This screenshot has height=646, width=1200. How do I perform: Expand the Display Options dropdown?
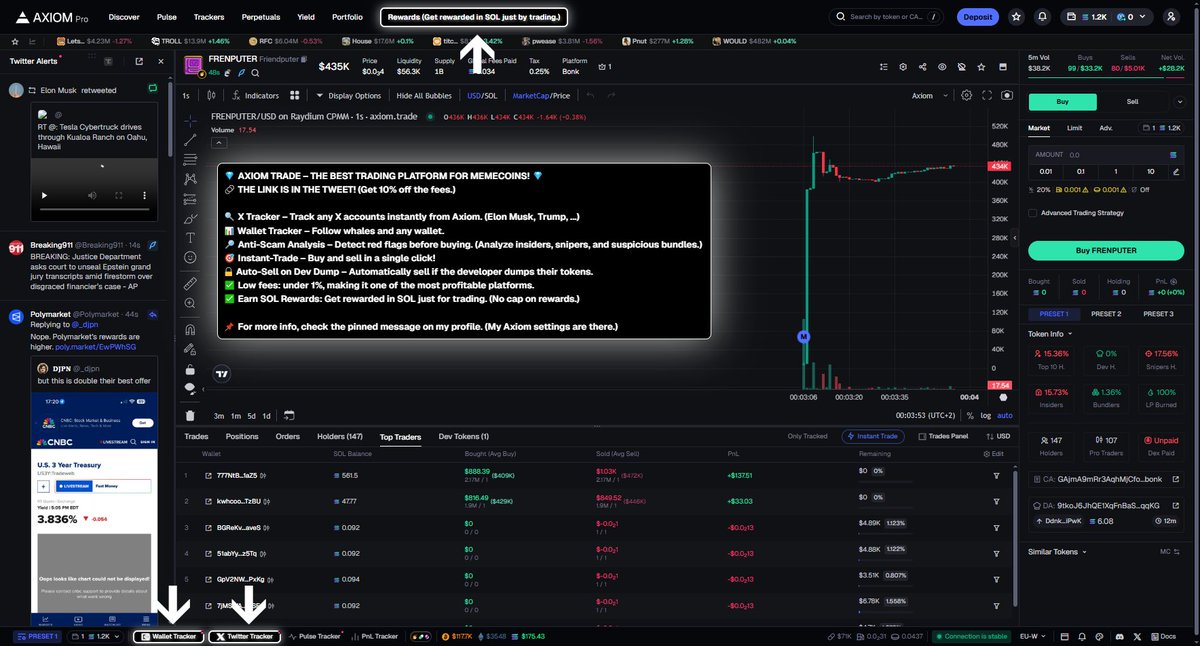click(x=348, y=95)
